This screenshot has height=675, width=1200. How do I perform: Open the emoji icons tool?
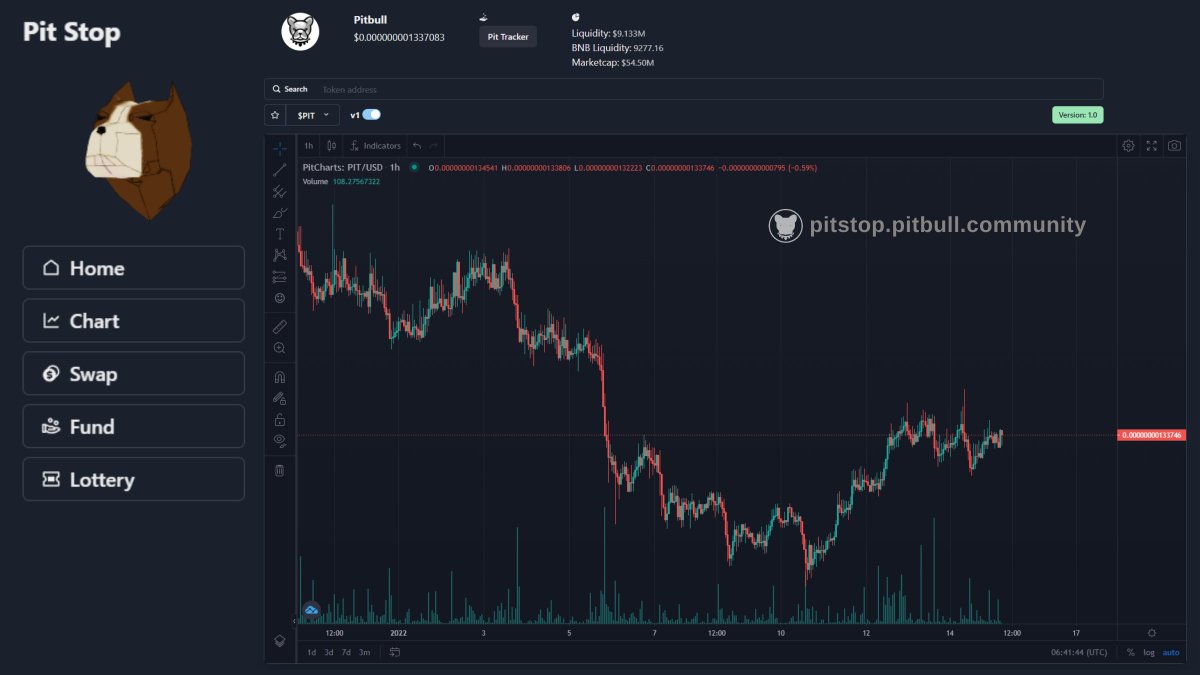point(280,298)
